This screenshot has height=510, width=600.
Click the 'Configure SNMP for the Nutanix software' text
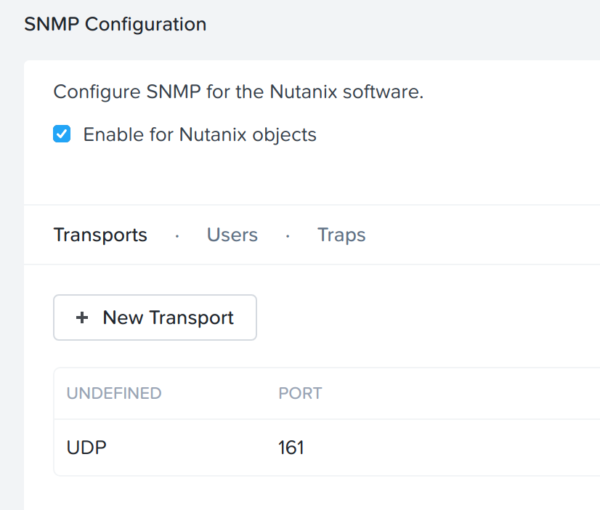click(238, 92)
